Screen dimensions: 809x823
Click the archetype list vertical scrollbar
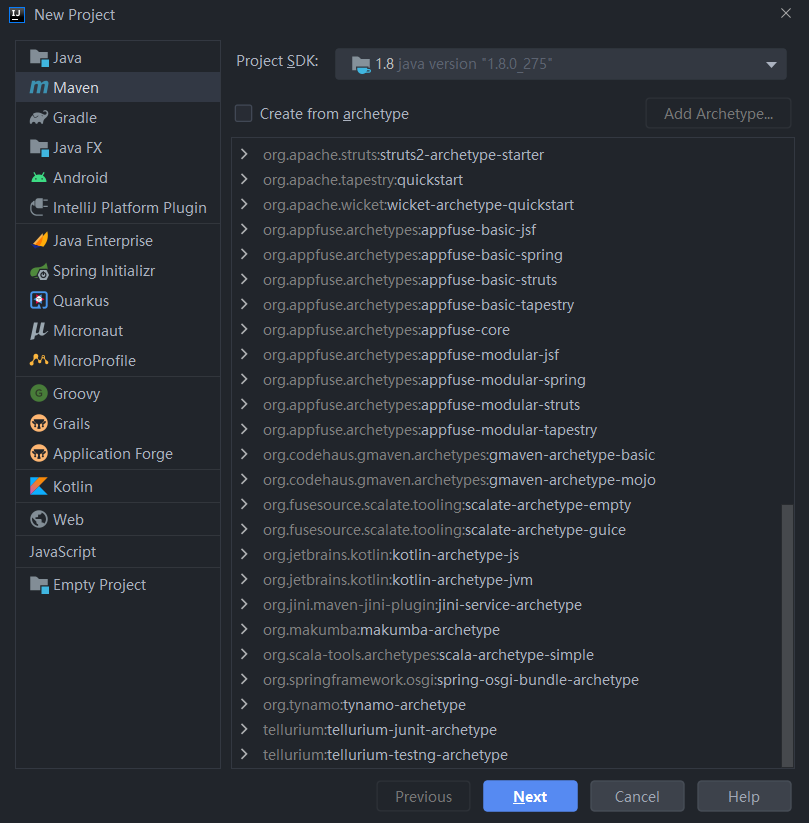coord(787,635)
